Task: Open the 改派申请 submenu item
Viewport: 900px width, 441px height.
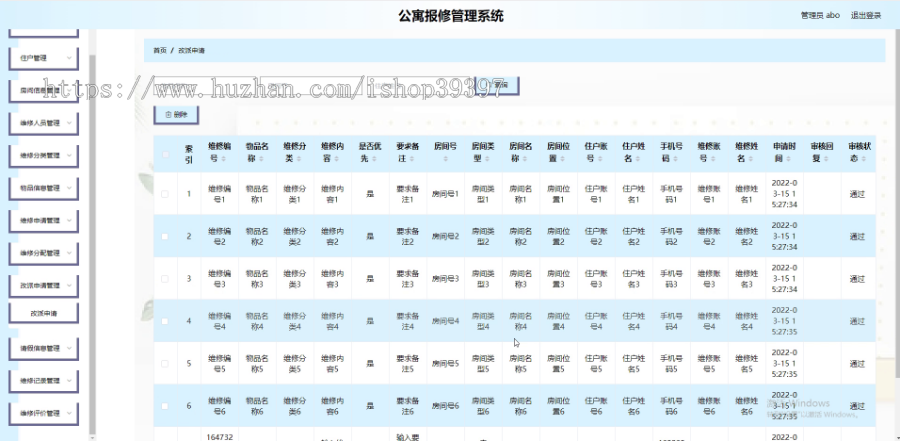Action: point(44,314)
